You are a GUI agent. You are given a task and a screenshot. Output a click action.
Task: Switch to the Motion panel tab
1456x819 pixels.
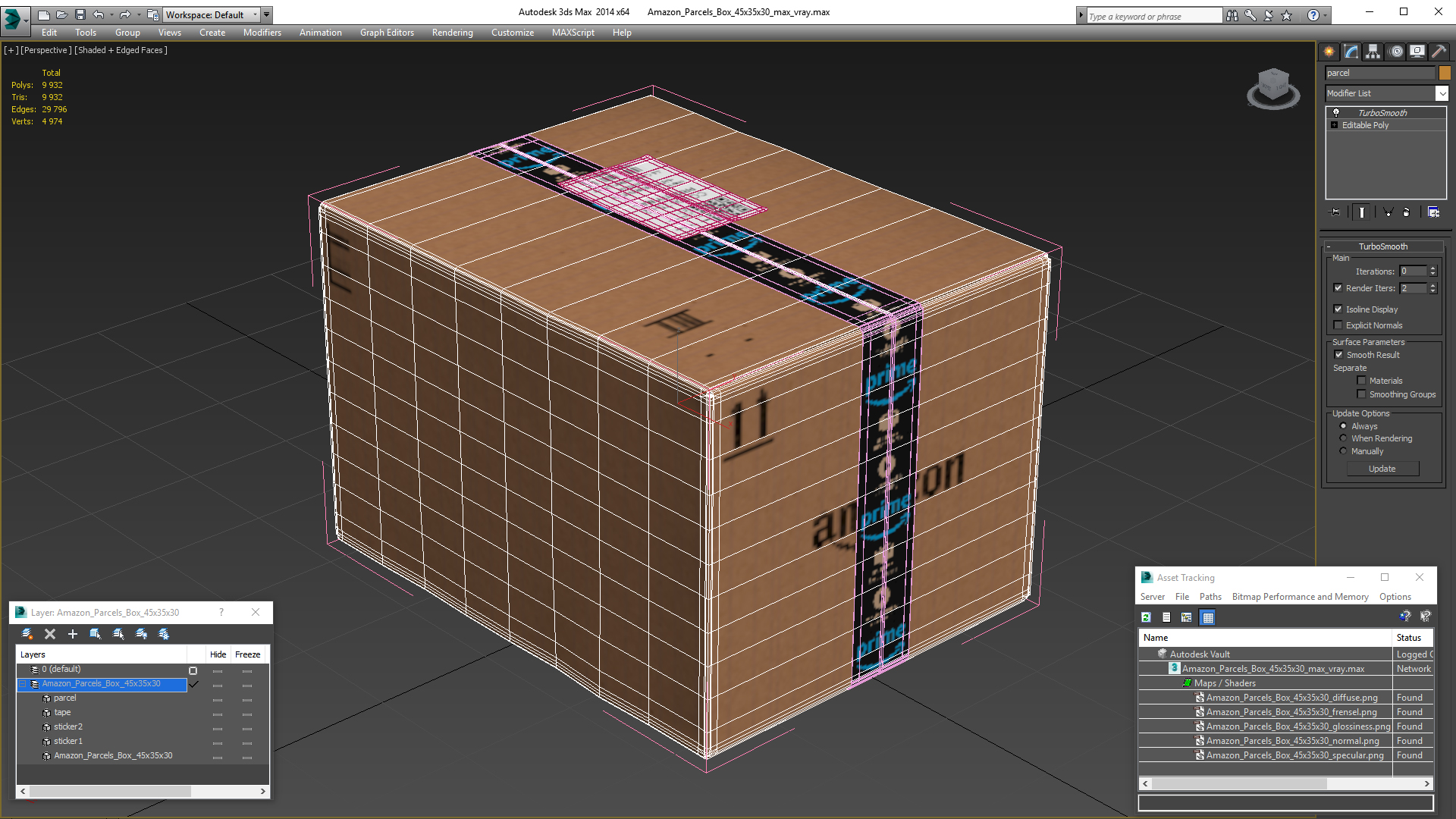coord(1396,52)
